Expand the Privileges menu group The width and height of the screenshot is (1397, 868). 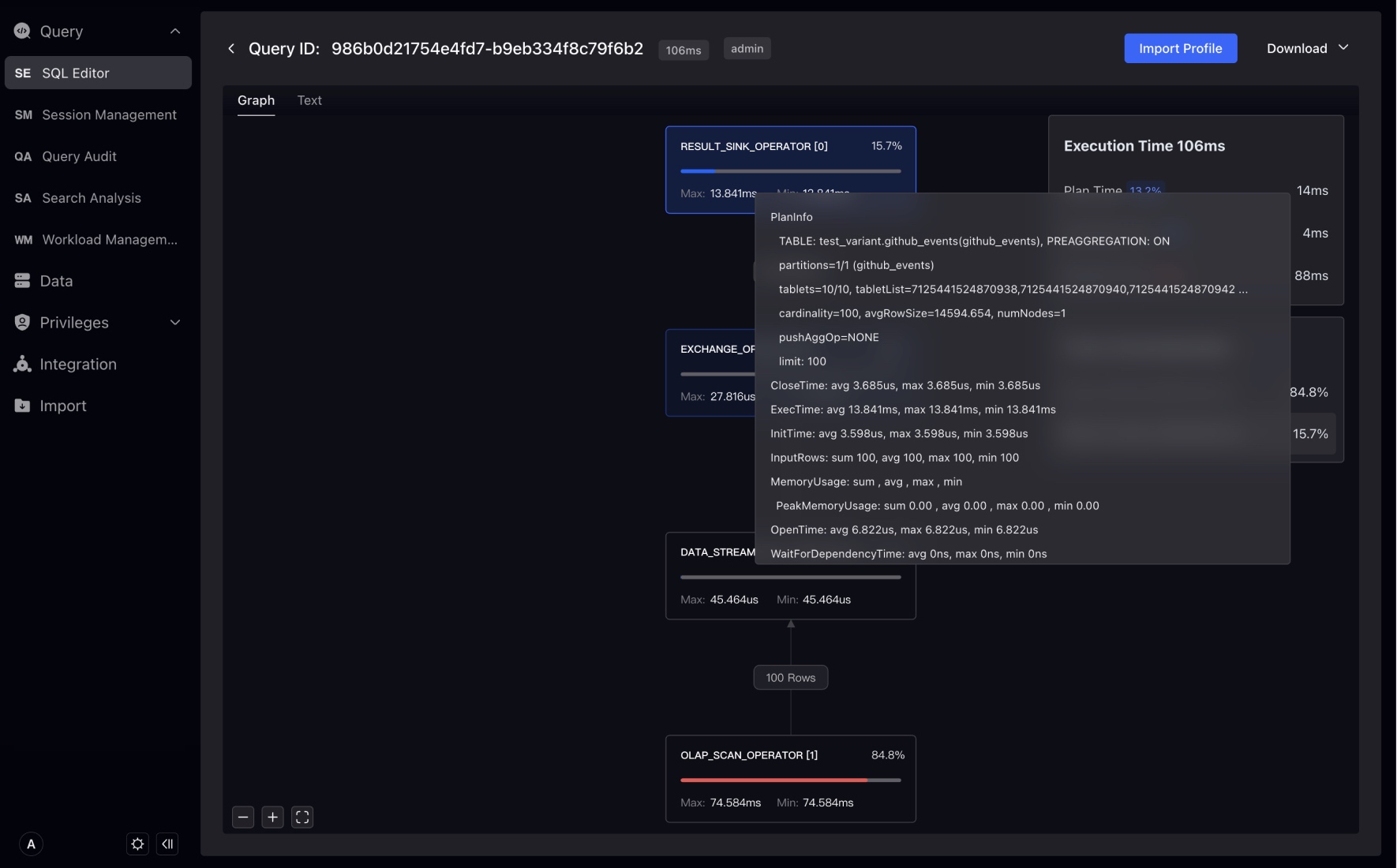click(x=175, y=323)
